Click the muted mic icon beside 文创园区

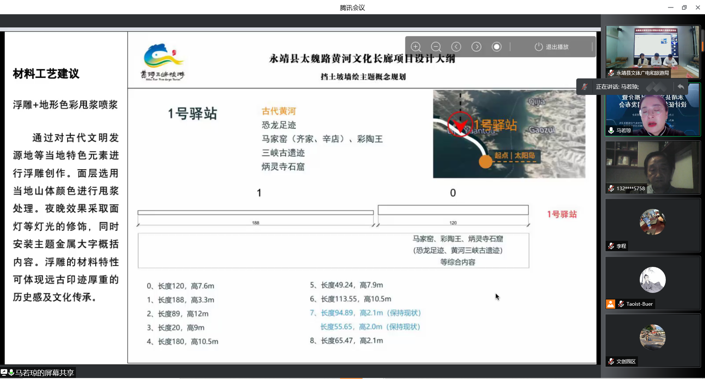(x=611, y=361)
